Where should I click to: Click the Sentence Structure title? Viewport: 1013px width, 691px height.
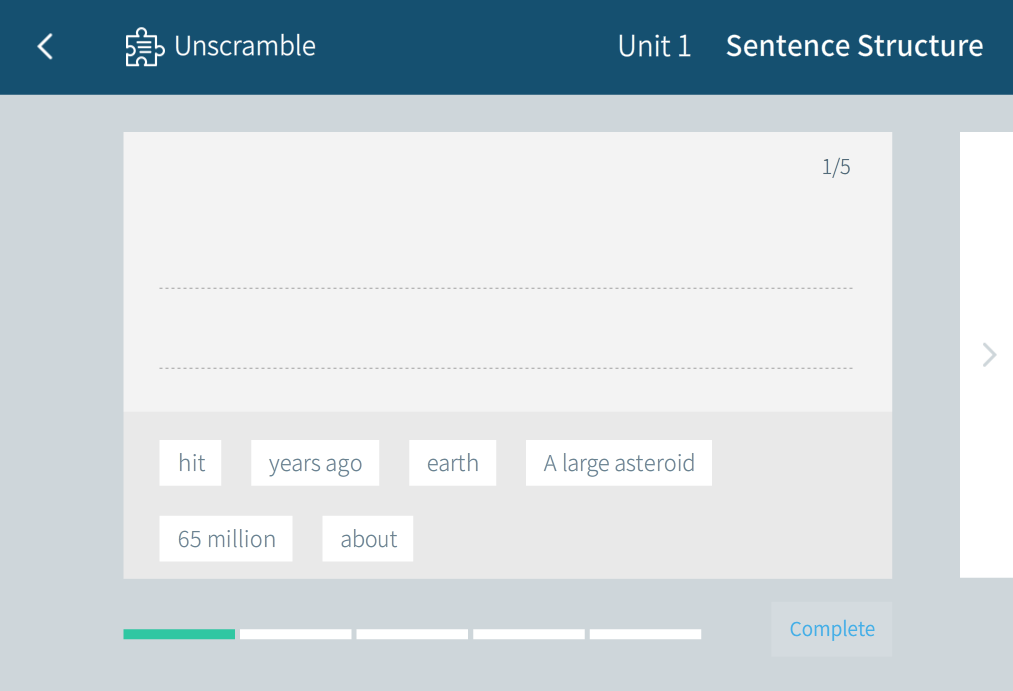854,47
